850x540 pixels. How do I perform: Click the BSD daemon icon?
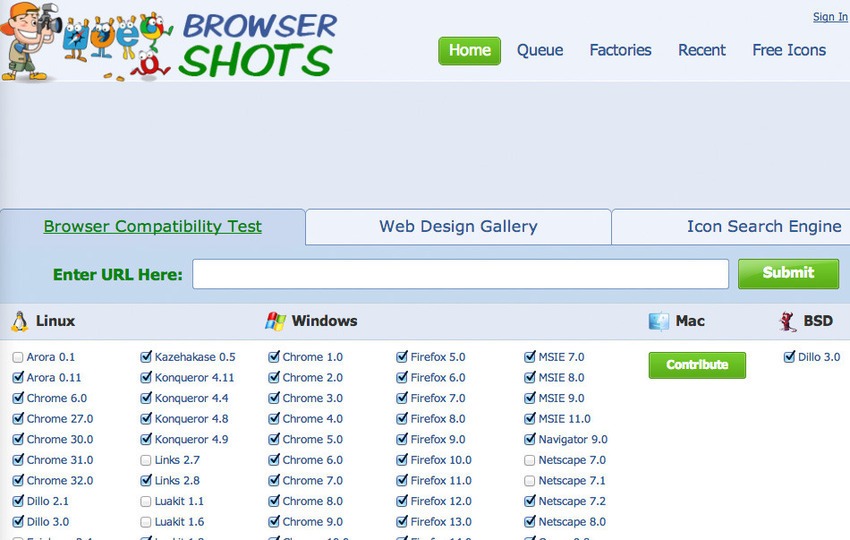[x=788, y=321]
